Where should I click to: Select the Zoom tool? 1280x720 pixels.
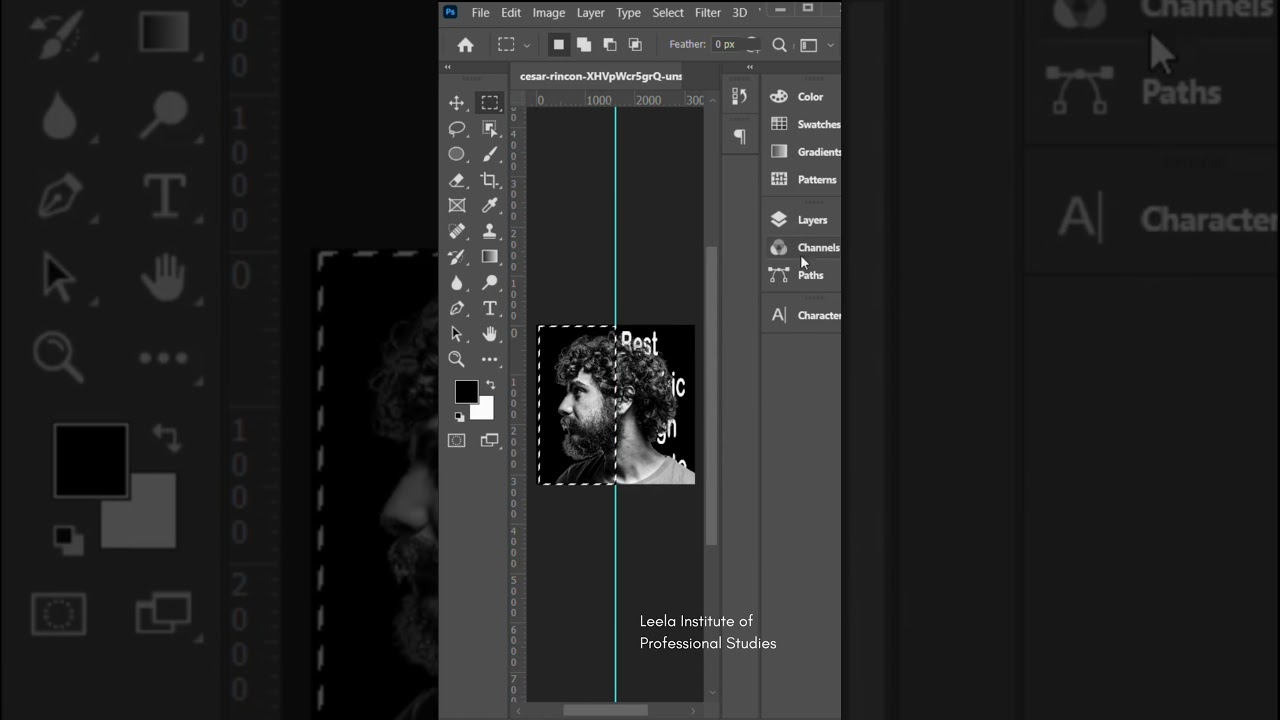(457, 359)
